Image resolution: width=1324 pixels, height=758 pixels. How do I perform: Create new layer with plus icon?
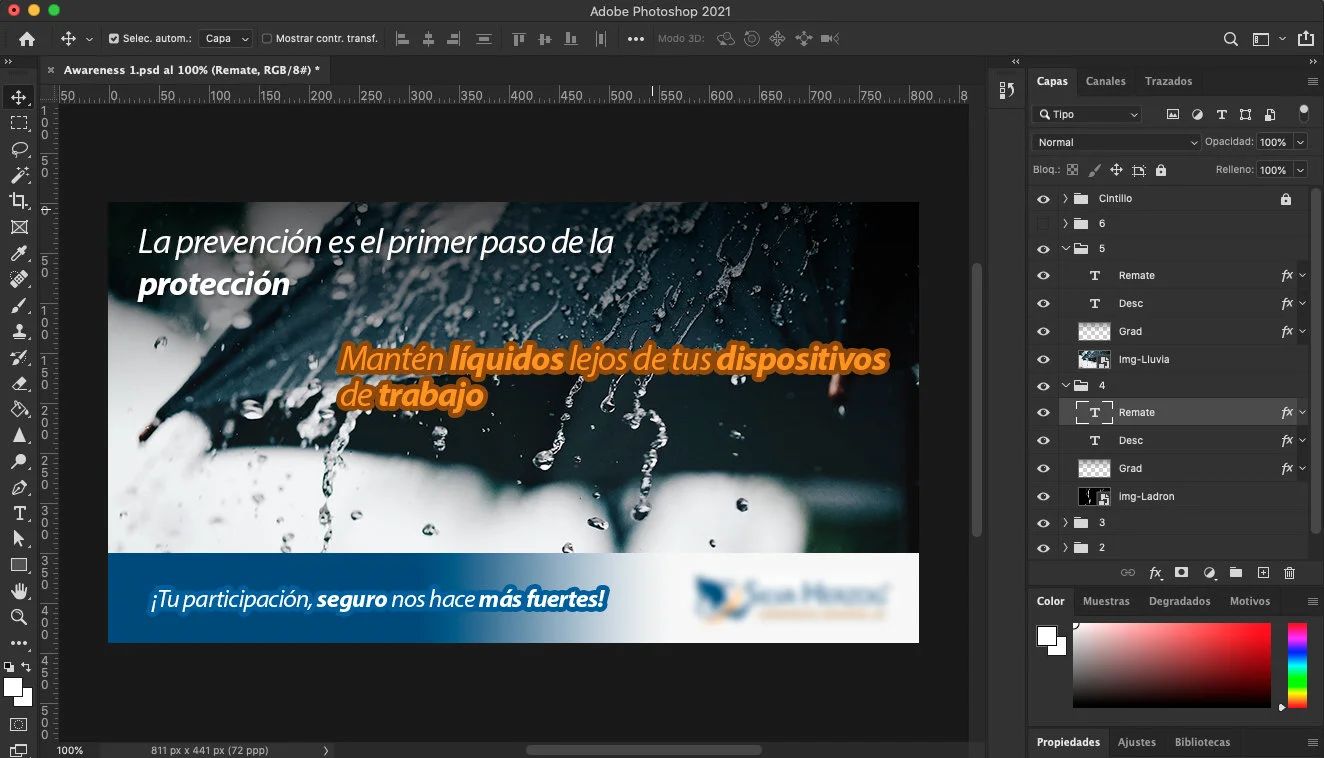(x=1263, y=573)
